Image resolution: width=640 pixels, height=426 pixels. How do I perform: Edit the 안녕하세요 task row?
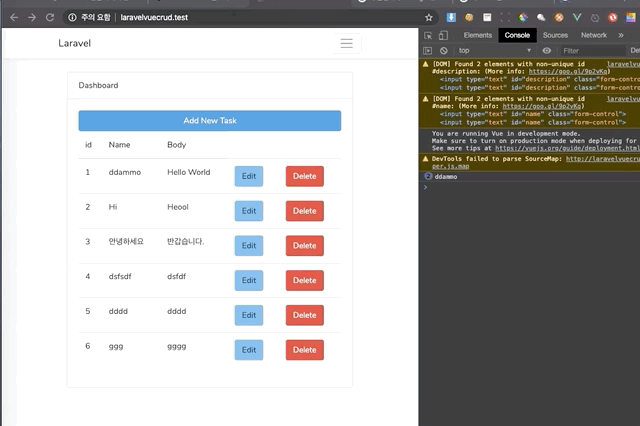coord(249,246)
